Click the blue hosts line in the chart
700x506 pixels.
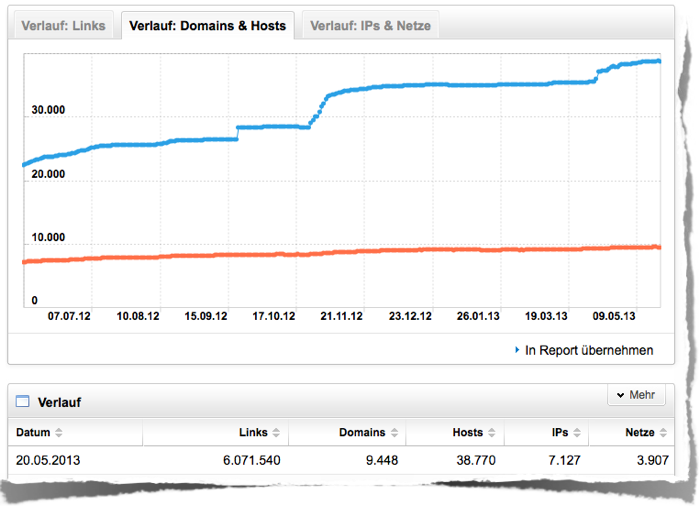click(450, 85)
